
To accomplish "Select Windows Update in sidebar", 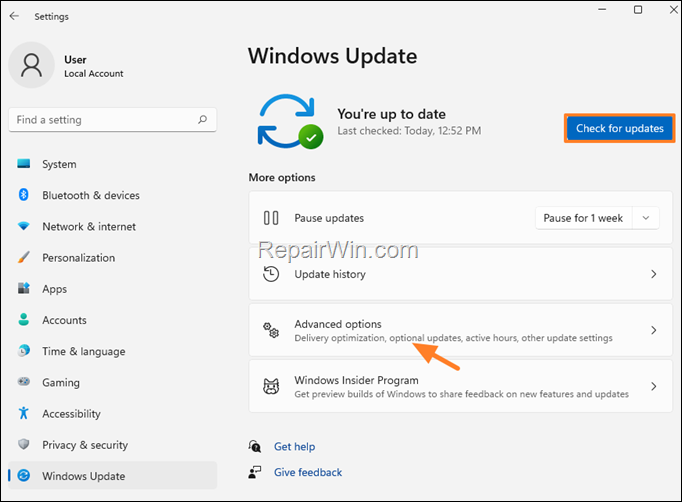I will [112, 475].
